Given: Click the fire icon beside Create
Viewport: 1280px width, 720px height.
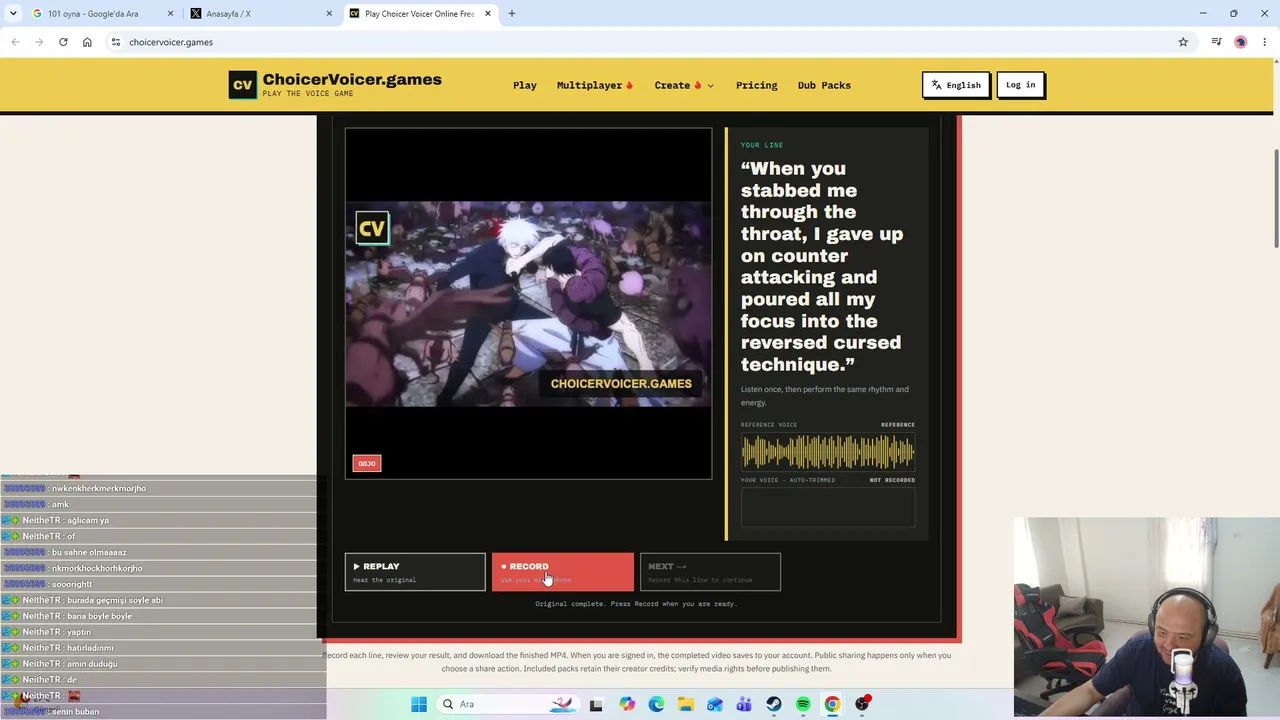Looking at the screenshot, I should [x=698, y=85].
